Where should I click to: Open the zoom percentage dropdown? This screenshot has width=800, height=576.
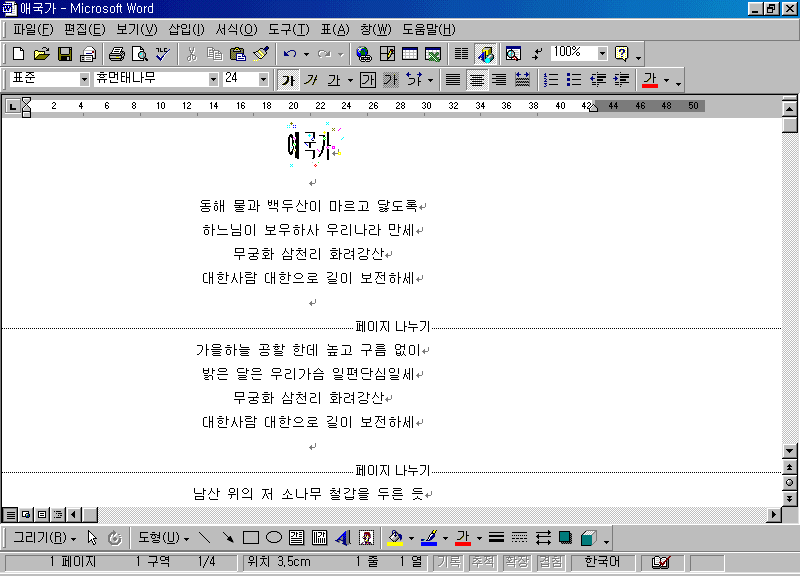point(602,53)
